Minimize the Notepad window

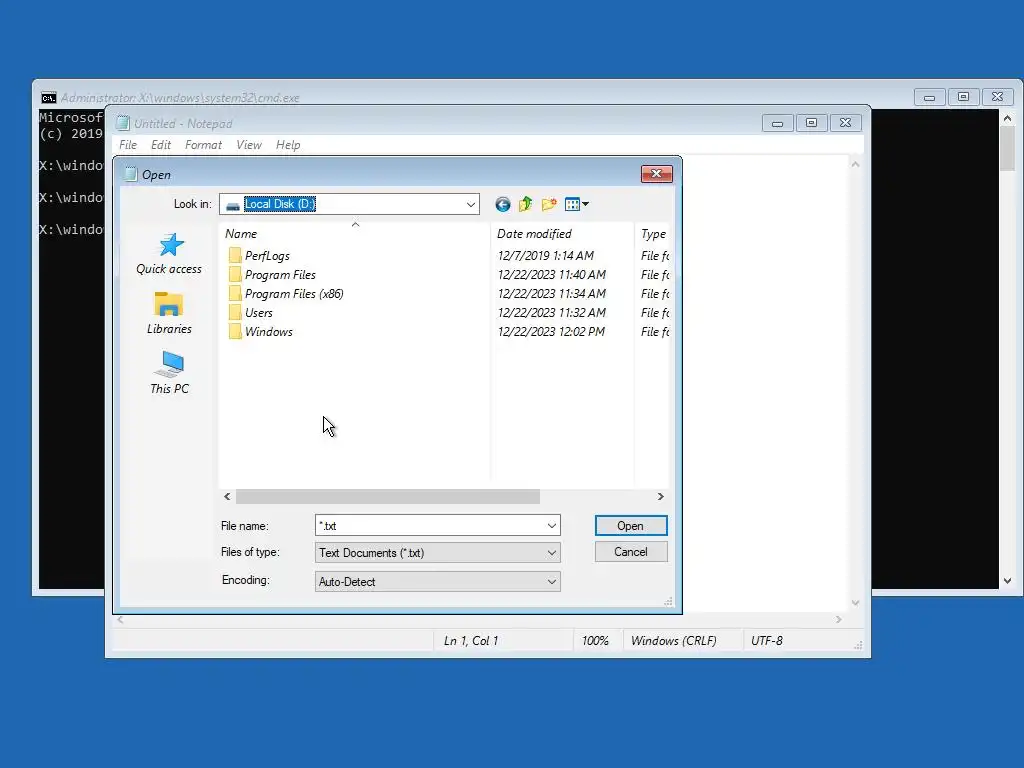click(x=777, y=123)
